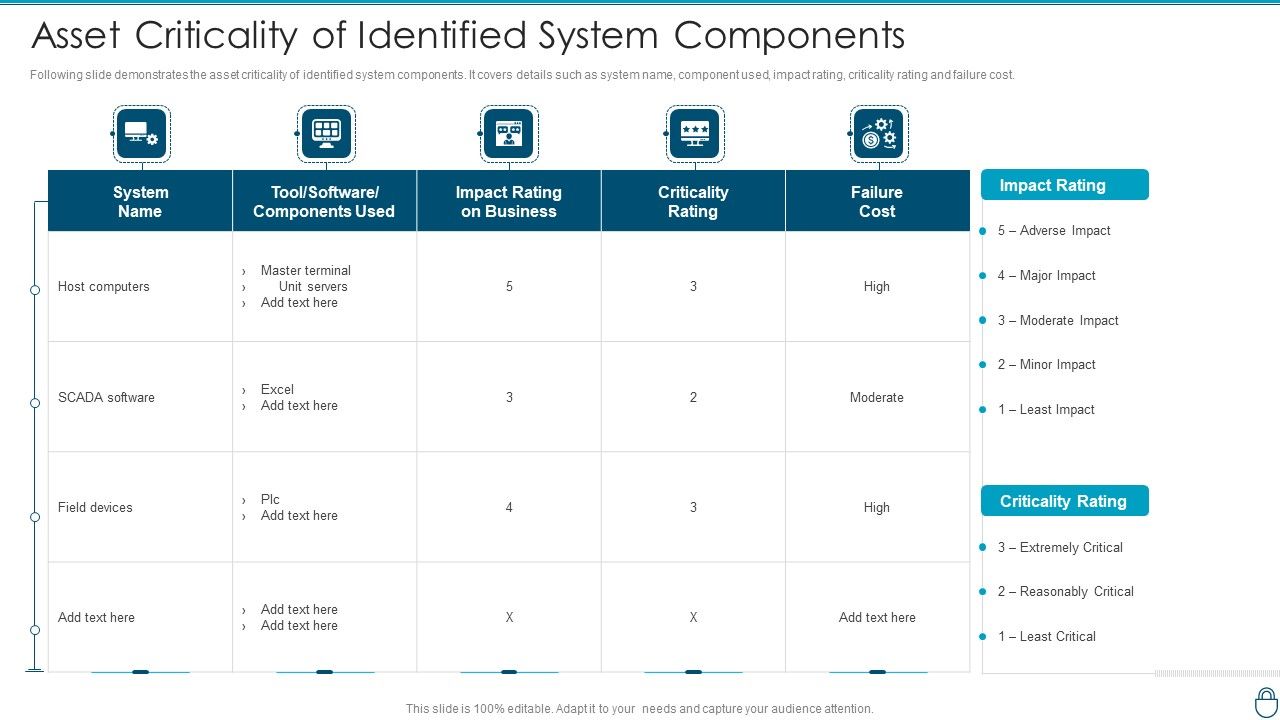Click the coin-and-gears icon above Failure Cost
This screenshot has width=1280, height=720.
click(x=879, y=134)
